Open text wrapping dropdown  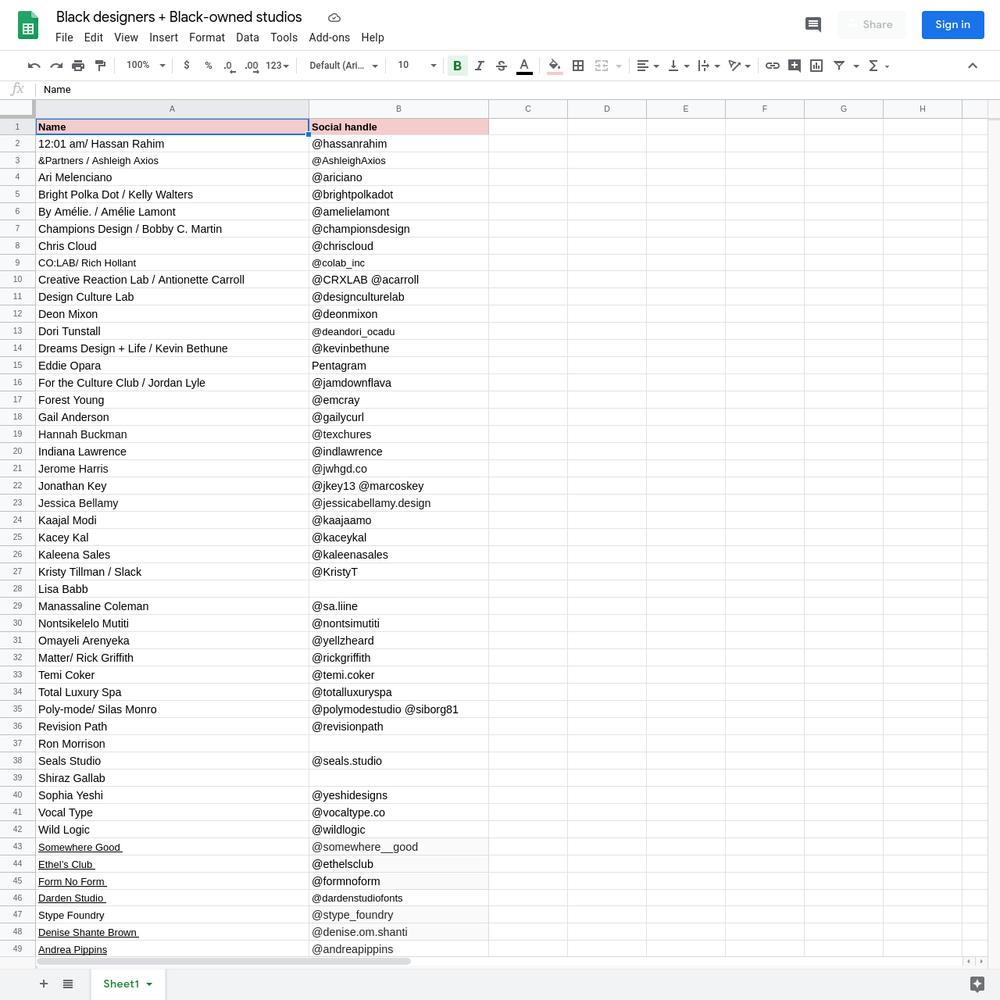tap(709, 65)
